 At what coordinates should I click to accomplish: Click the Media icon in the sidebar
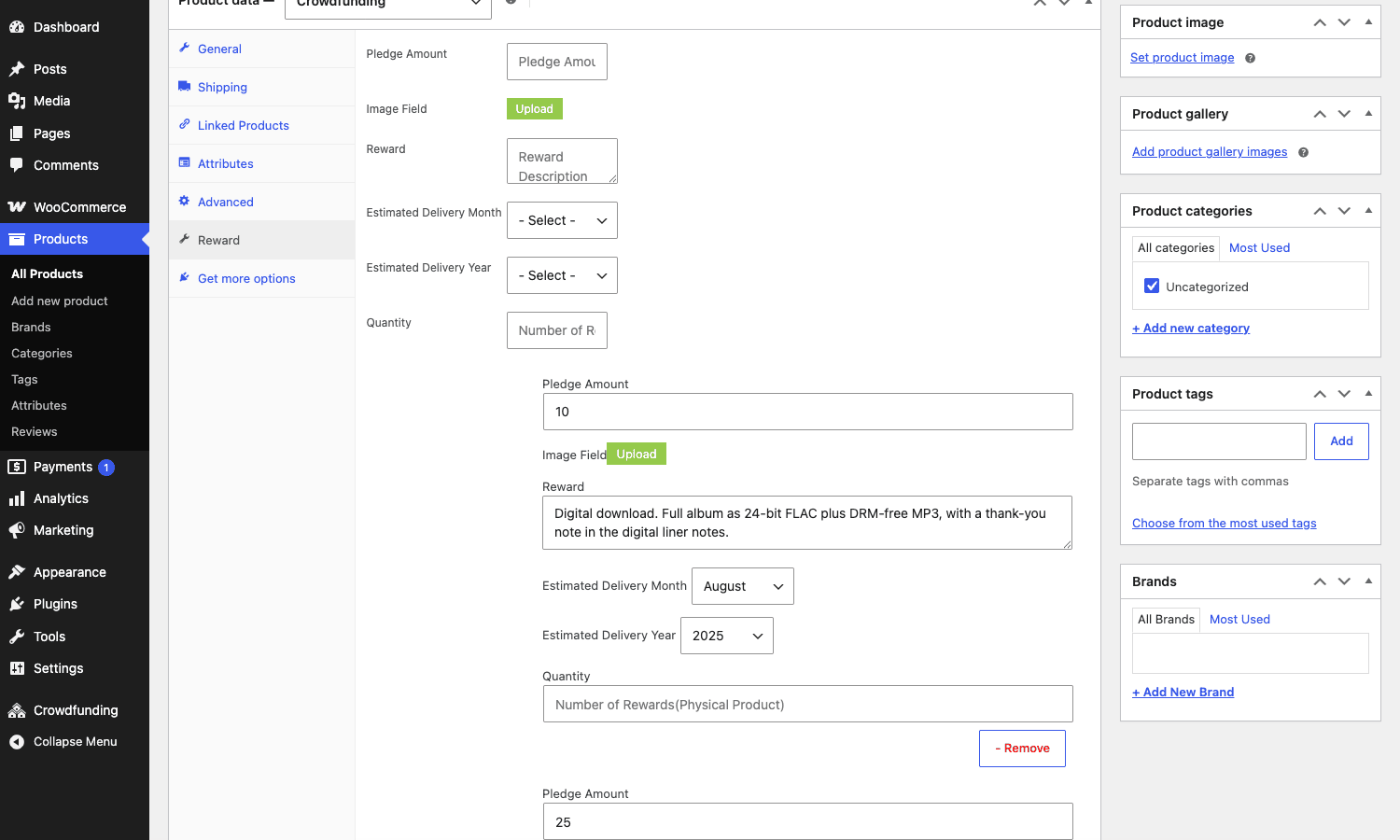(x=17, y=101)
